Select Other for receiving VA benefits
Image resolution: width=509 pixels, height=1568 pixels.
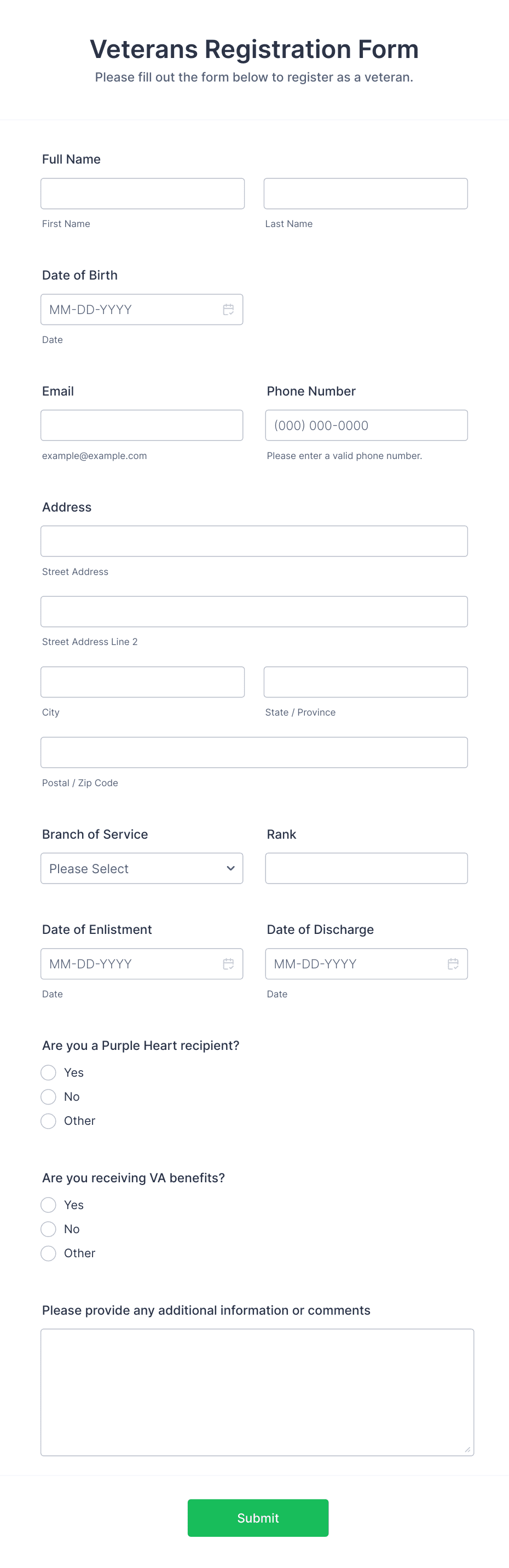point(48,1253)
